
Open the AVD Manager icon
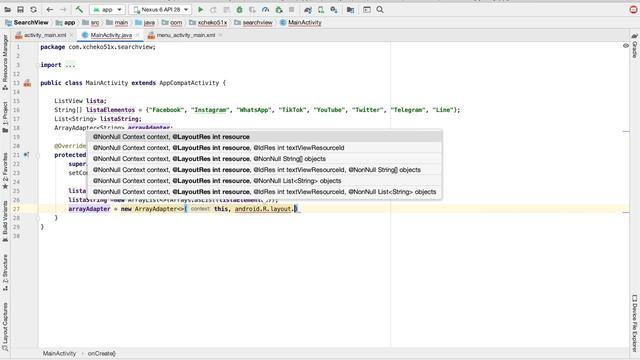tap(321, 9)
